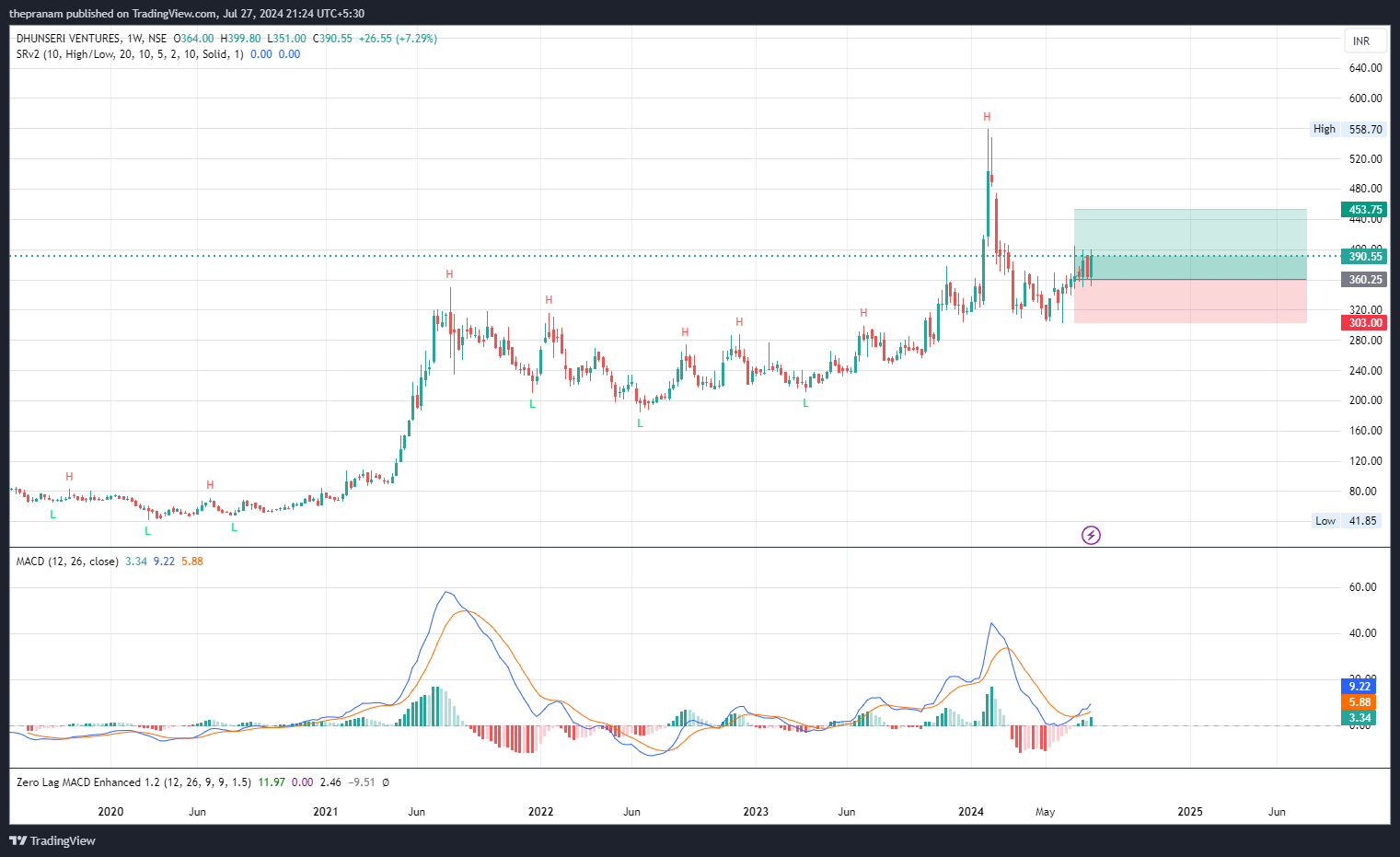Select the SRv2 indicator legend
1400x857 pixels.
(x=130, y=54)
